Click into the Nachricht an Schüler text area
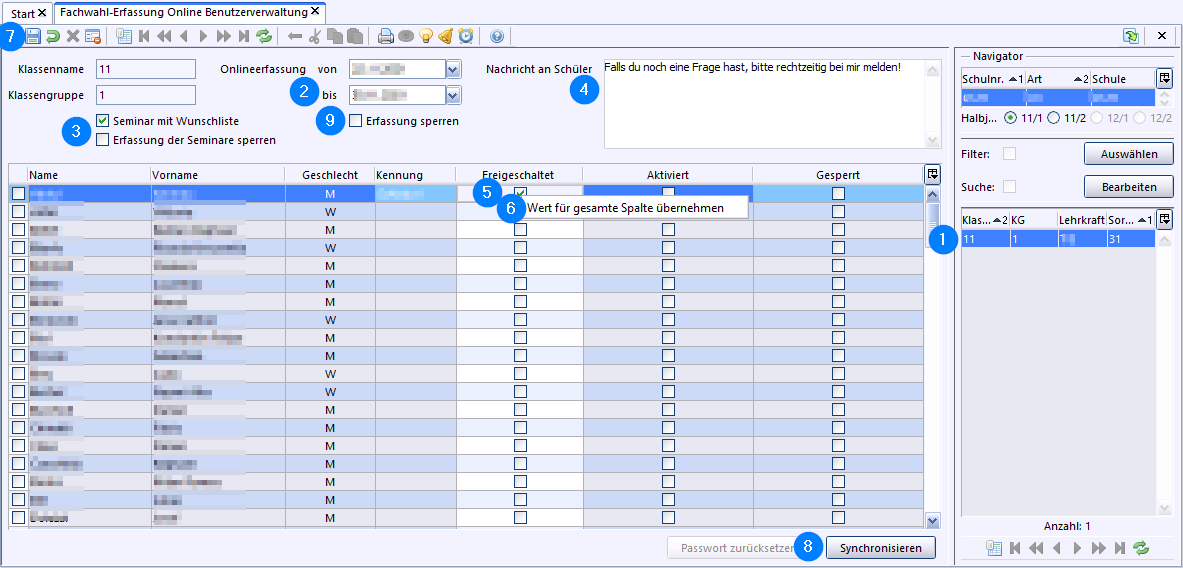This screenshot has height=568, width=1183. [x=764, y=104]
